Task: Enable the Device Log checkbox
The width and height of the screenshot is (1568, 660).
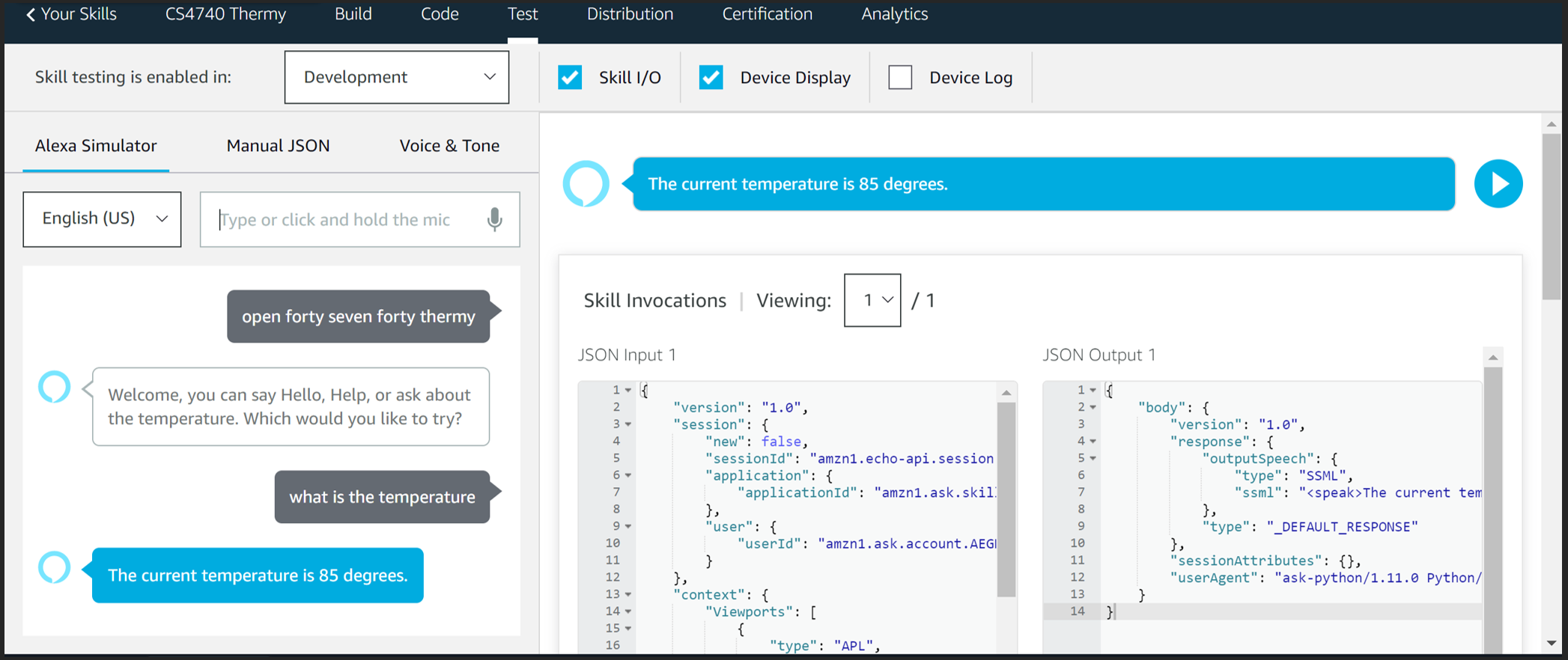Action: pyautogui.click(x=900, y=77)
